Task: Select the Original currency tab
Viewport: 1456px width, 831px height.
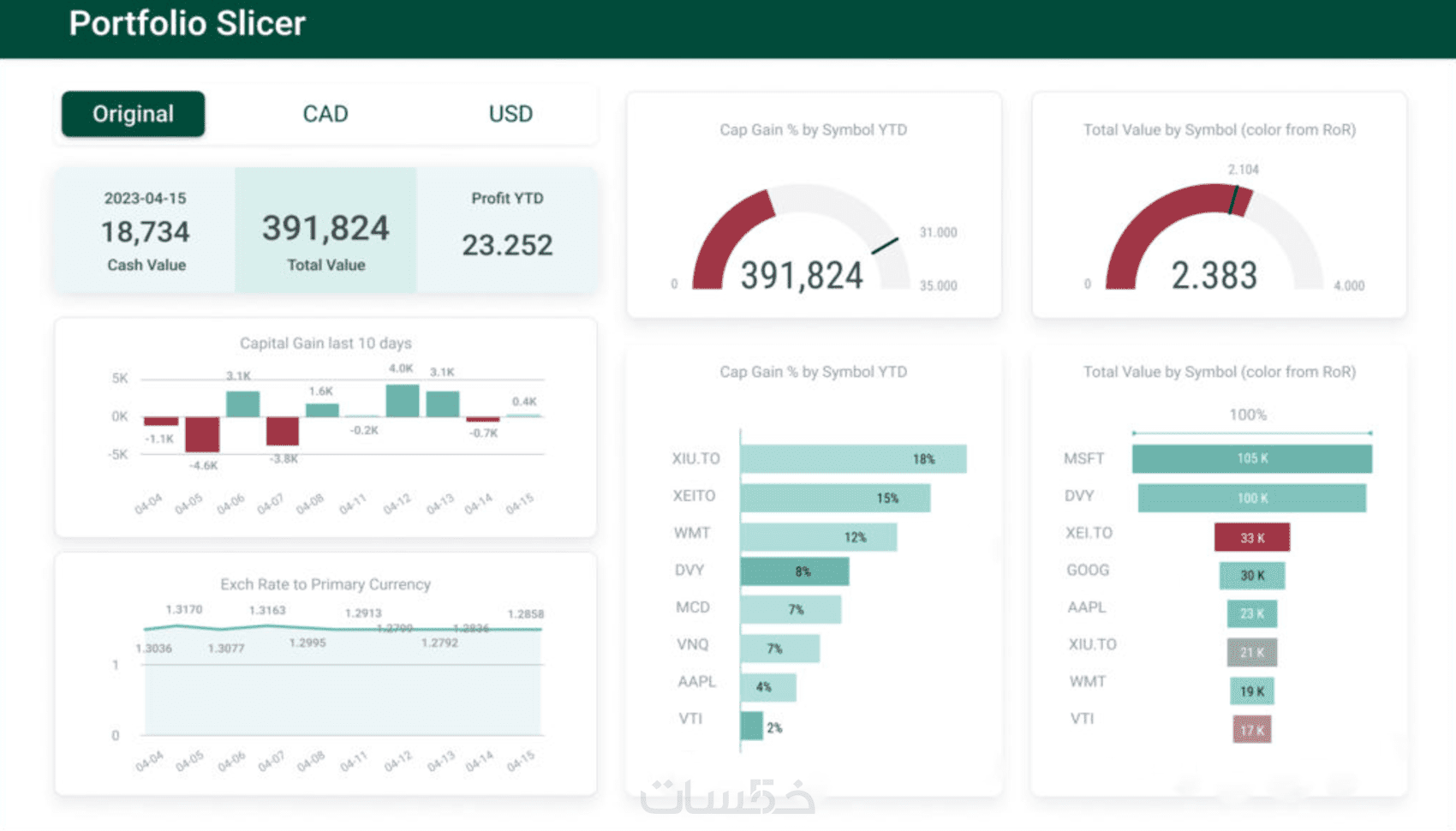Action: pos(133,114)
